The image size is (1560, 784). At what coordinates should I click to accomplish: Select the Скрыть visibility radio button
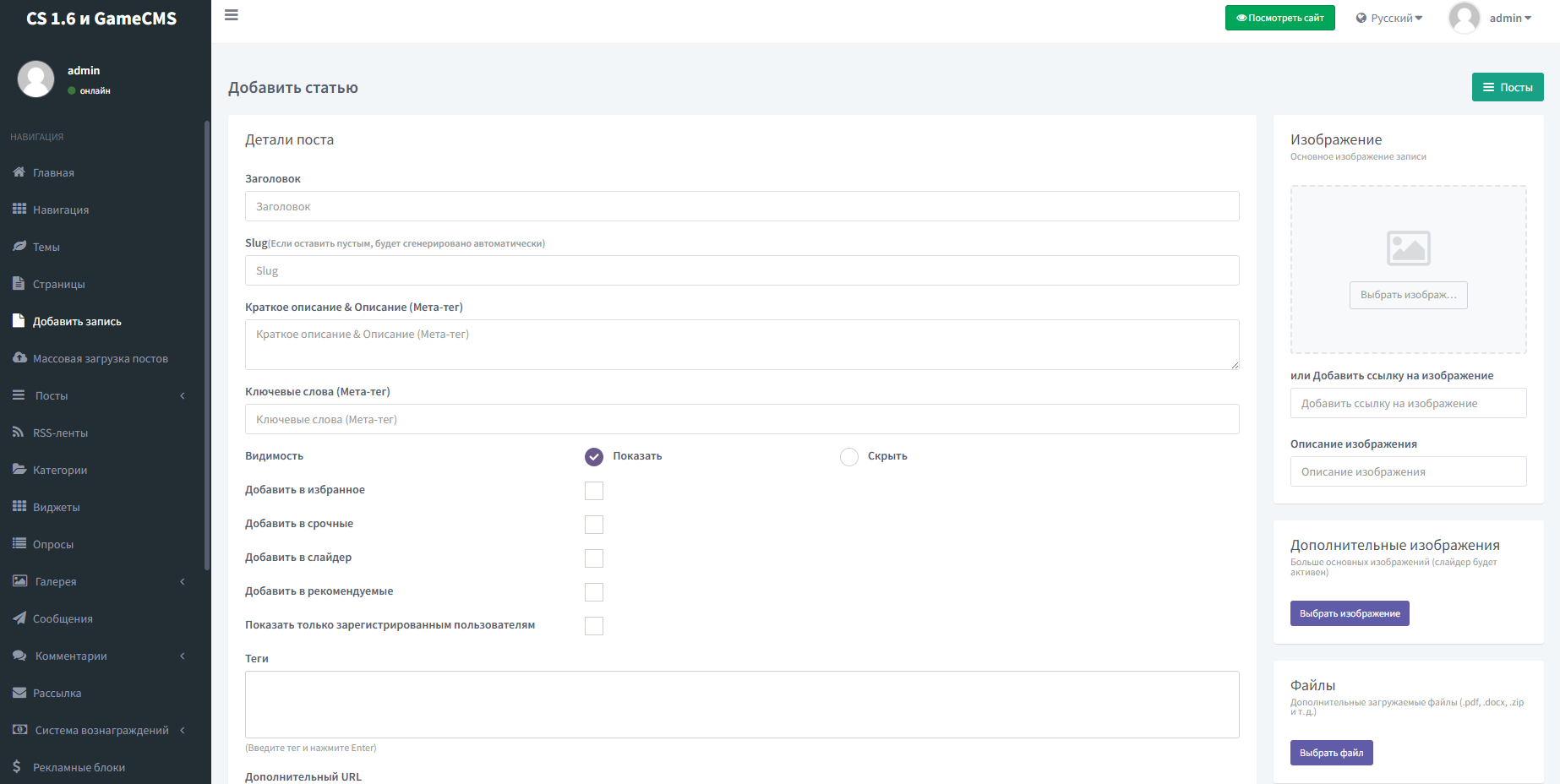click(848, 457)
